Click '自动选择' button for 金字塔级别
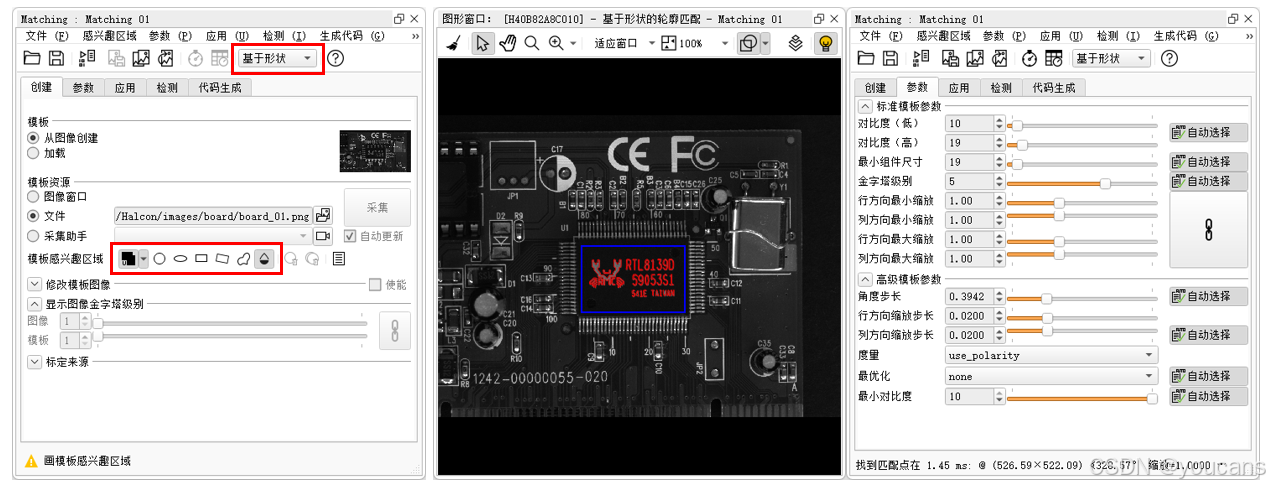The height and width of the screenshot is (488, 1270). (x=1208, y=181)
